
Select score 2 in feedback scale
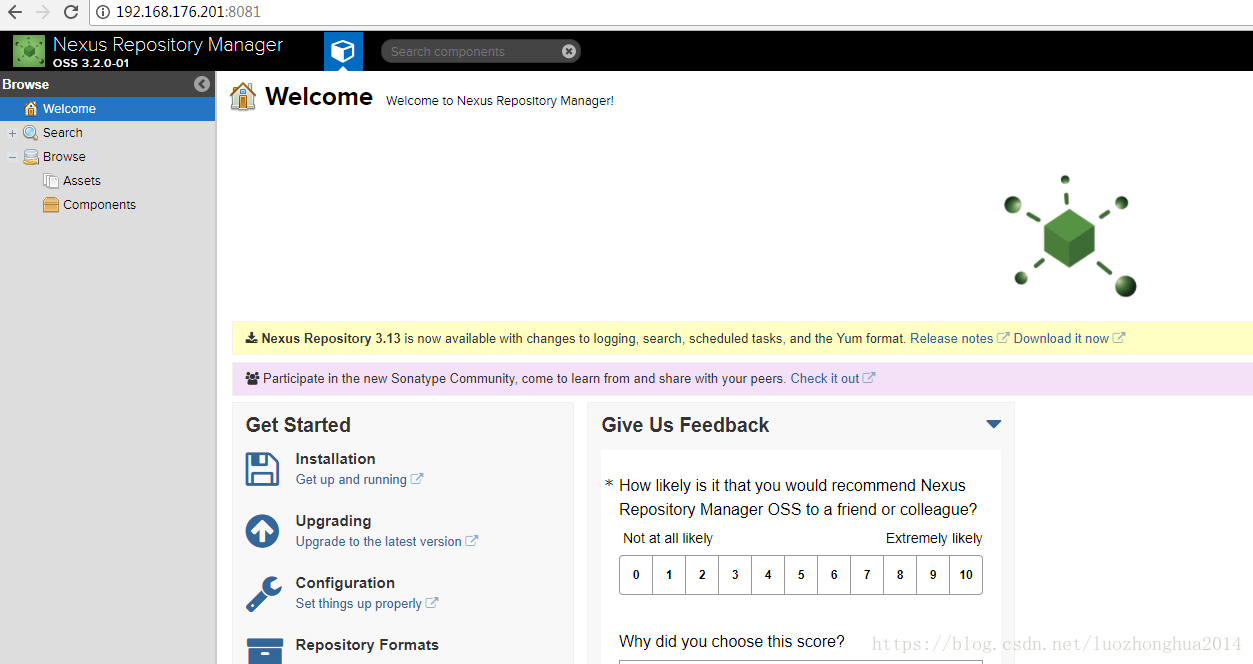702,575
